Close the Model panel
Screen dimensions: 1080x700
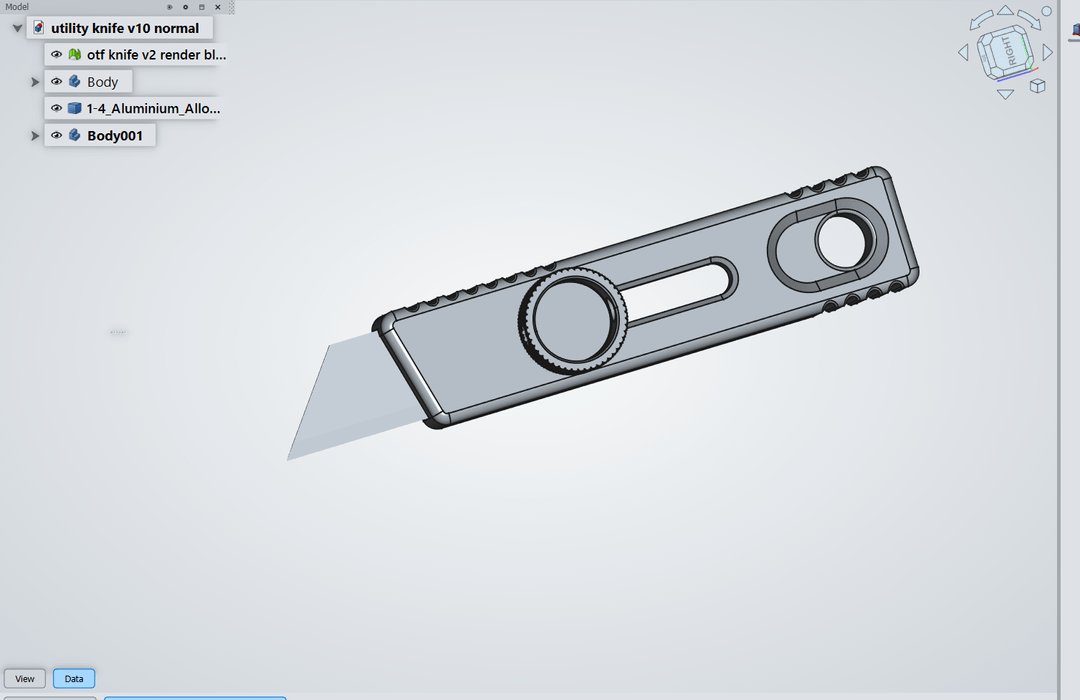click(218, 7)
